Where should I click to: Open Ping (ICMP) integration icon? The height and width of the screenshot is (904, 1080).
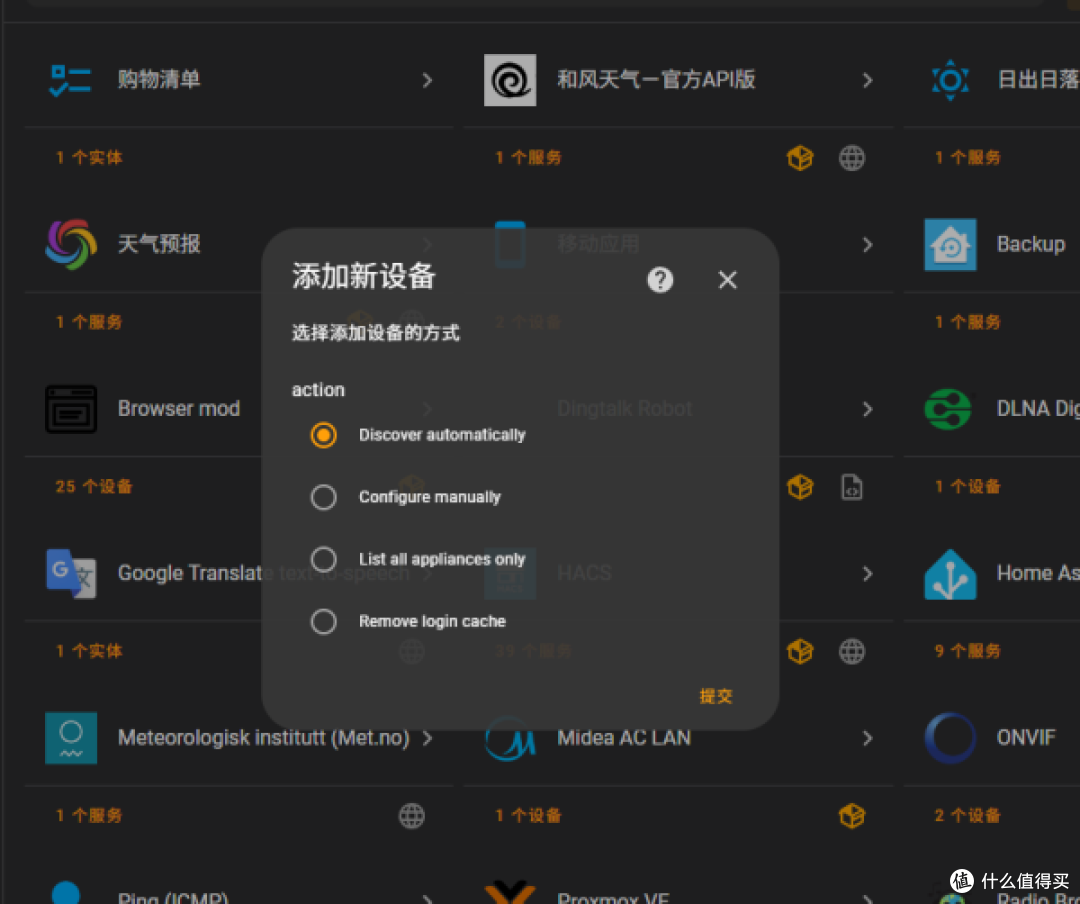tap(66, 892)
